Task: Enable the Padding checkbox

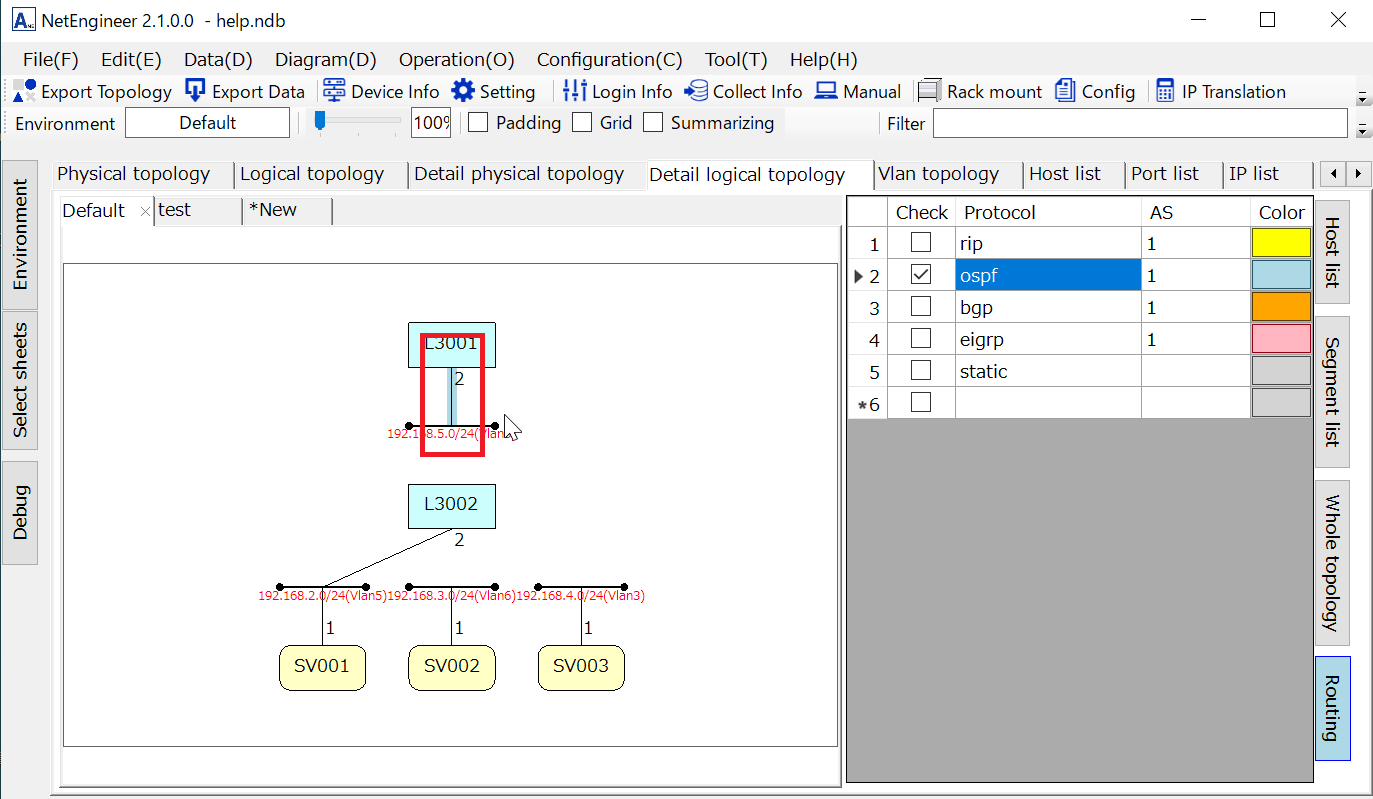Action: [x=479, y=123]
